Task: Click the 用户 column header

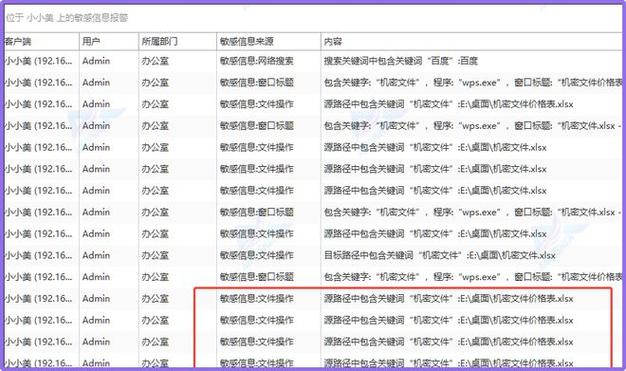Action: pos(109,41)
